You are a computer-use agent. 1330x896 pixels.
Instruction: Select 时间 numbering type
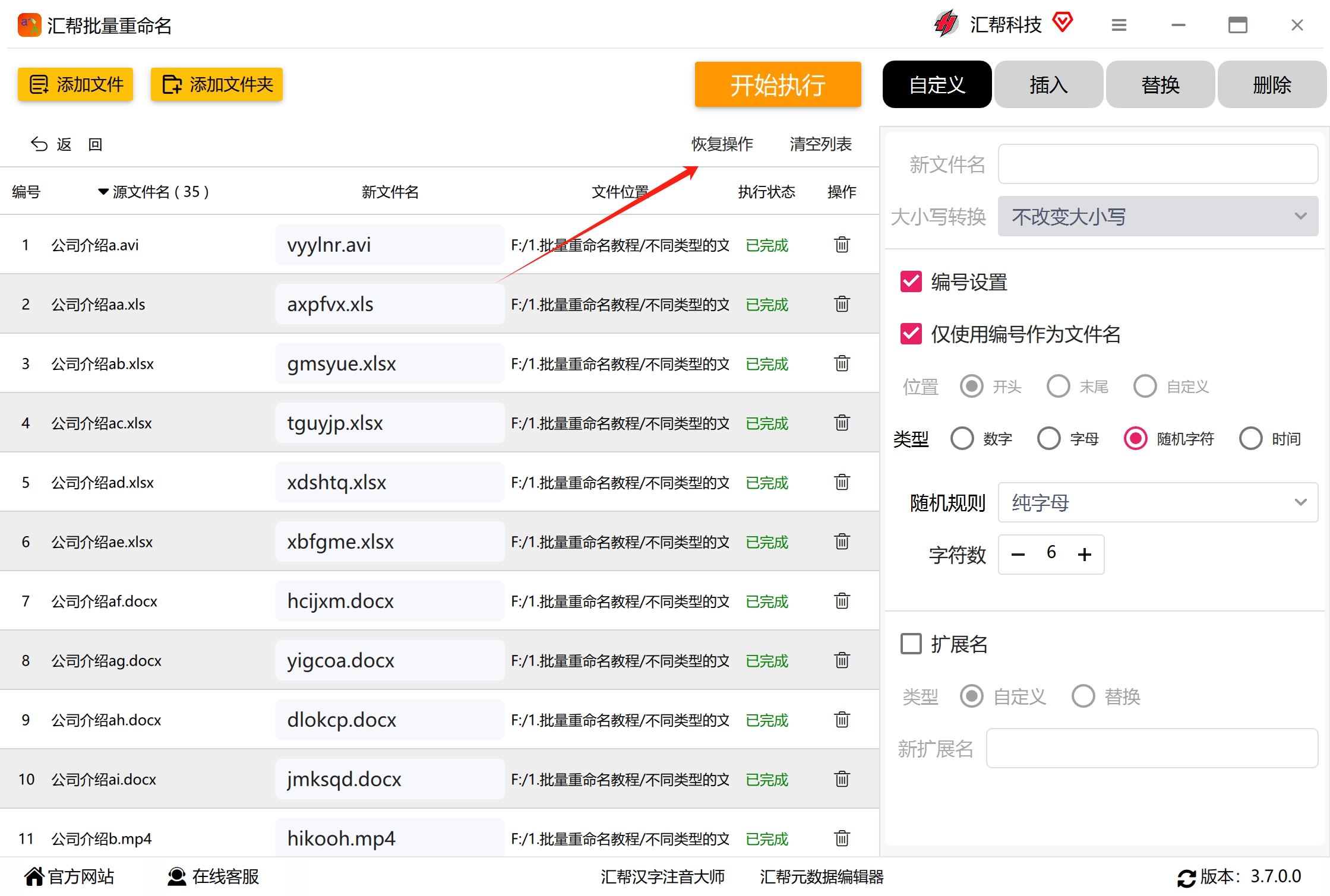coord(1251,439)
